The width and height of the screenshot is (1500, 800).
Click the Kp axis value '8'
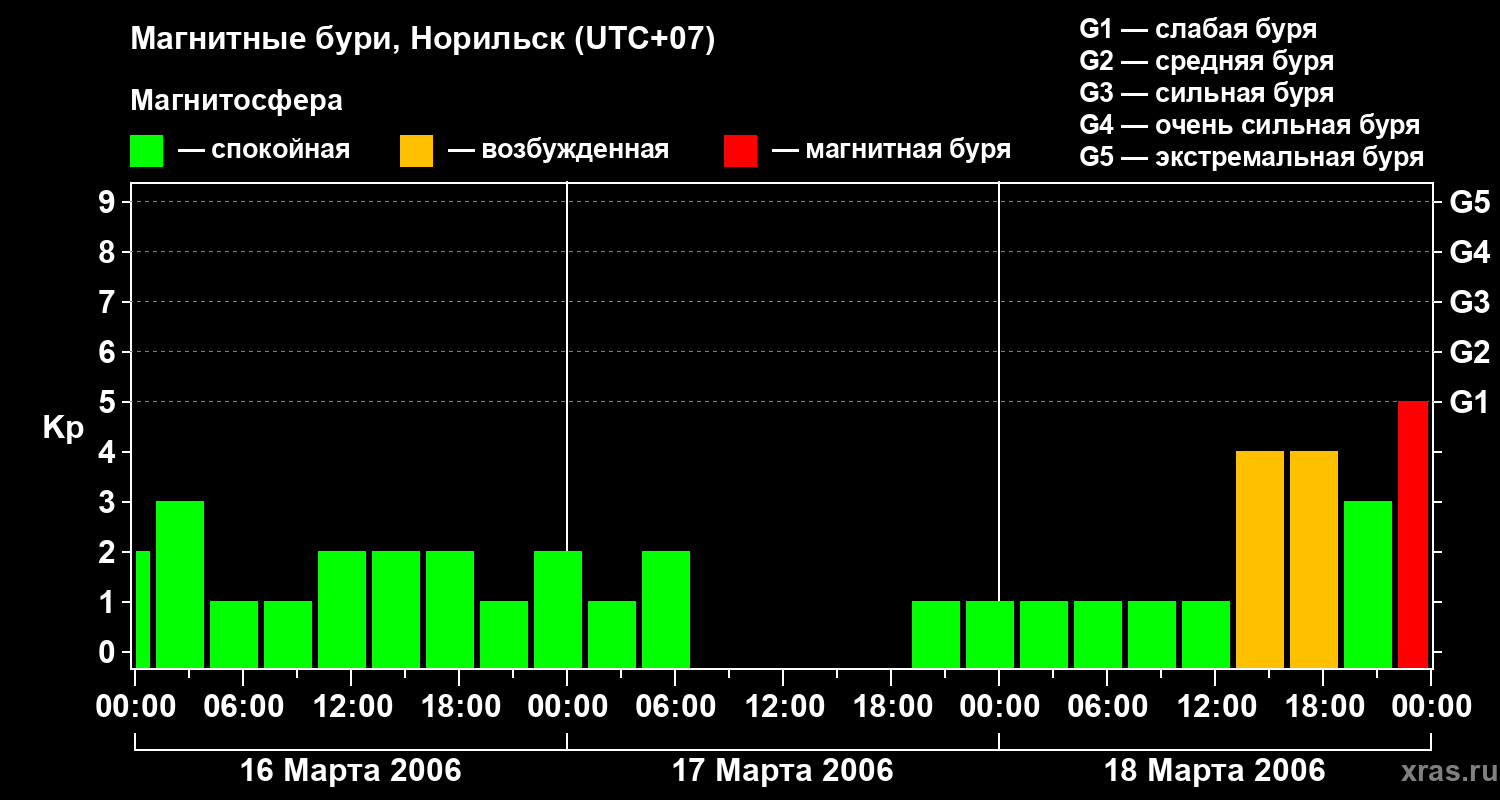click(109, 252)
